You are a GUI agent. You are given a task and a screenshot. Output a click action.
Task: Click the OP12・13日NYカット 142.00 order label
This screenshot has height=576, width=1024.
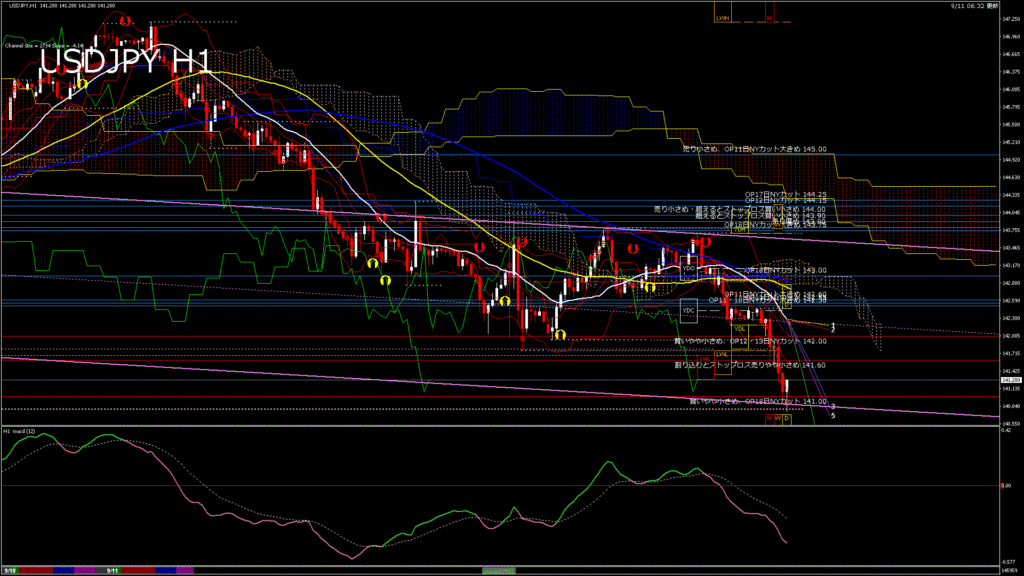750,341
